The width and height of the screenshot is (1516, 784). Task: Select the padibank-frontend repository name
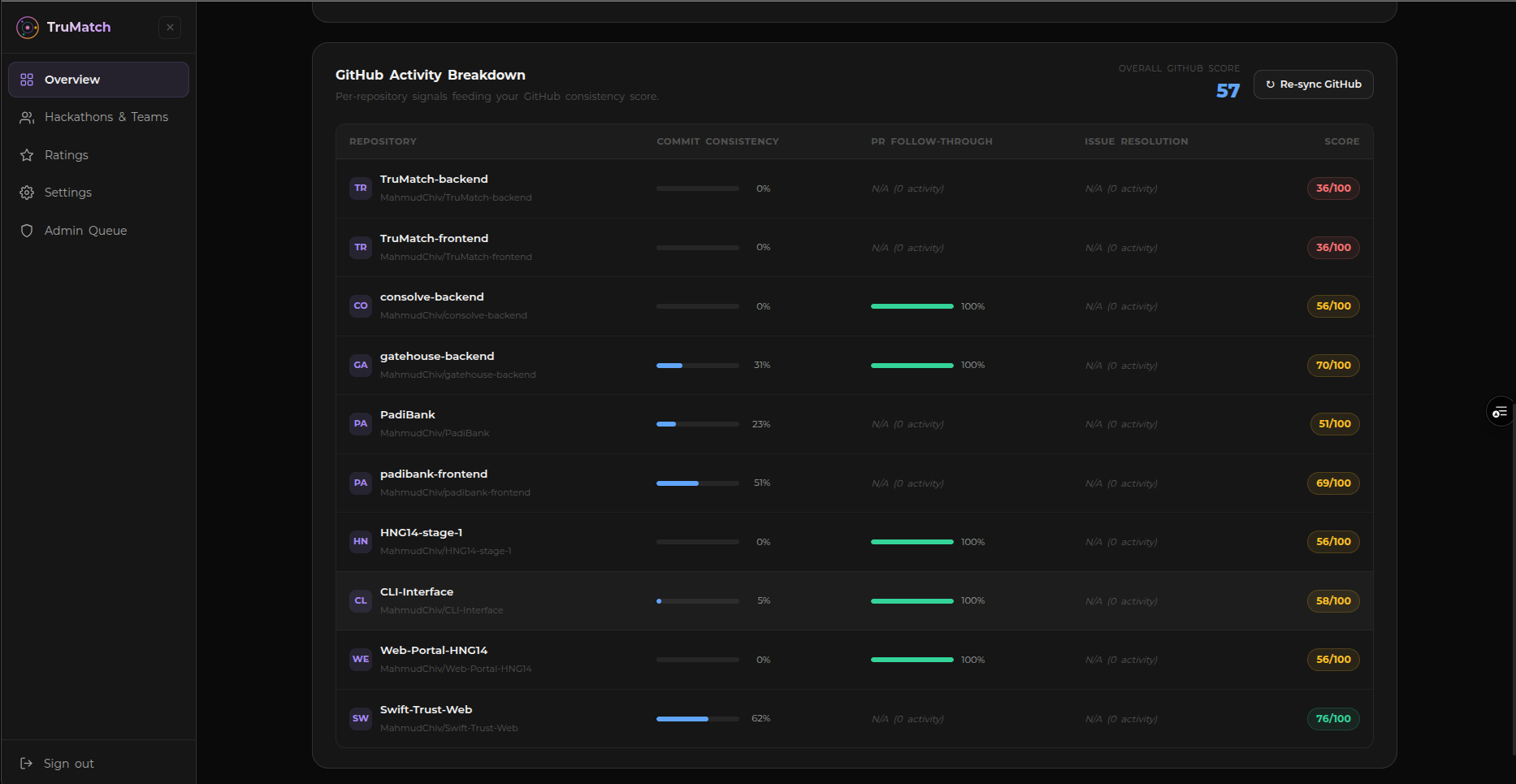click(434, 474)
